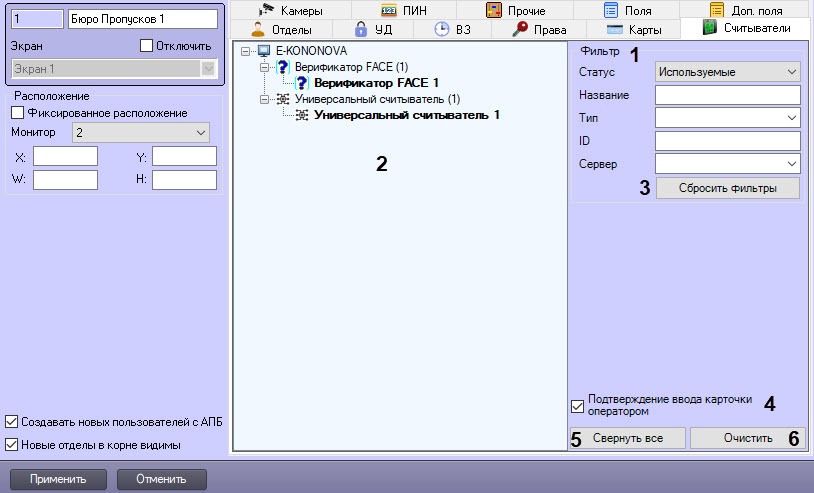Enable Фиксированное расположение checkbox
This screenshot has height=493, width=814.
click(x=16, y=112)
